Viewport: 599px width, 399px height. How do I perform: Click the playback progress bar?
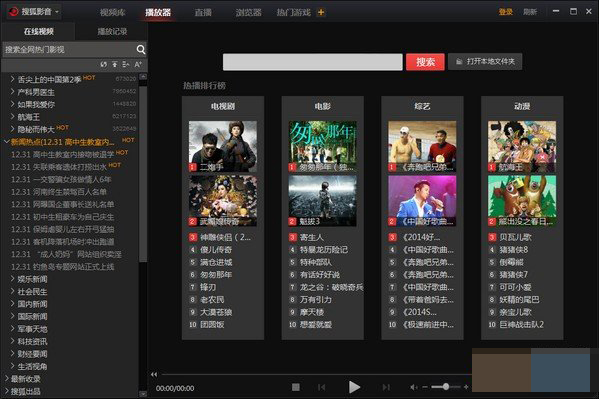point(316,374)
